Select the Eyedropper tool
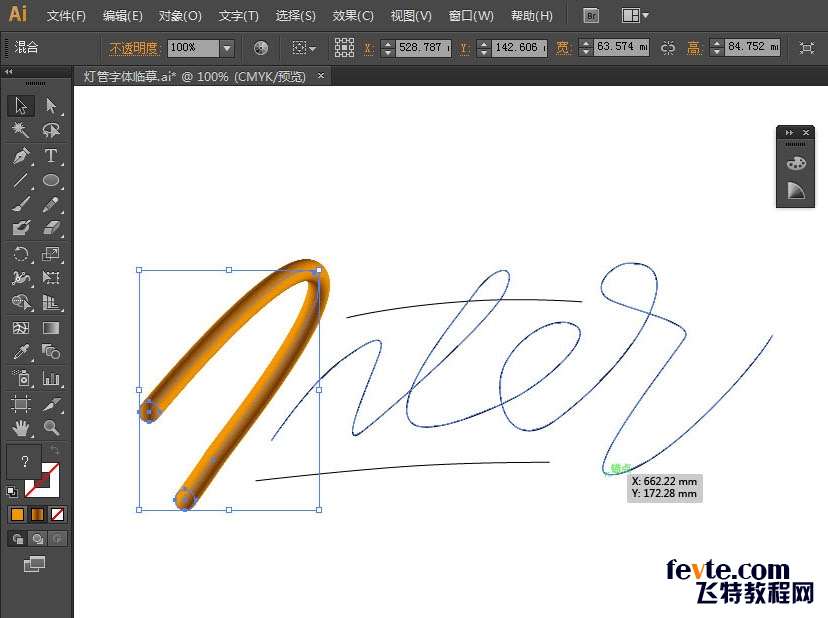Viewport: 828px width, 618px height. pos(21,352)
